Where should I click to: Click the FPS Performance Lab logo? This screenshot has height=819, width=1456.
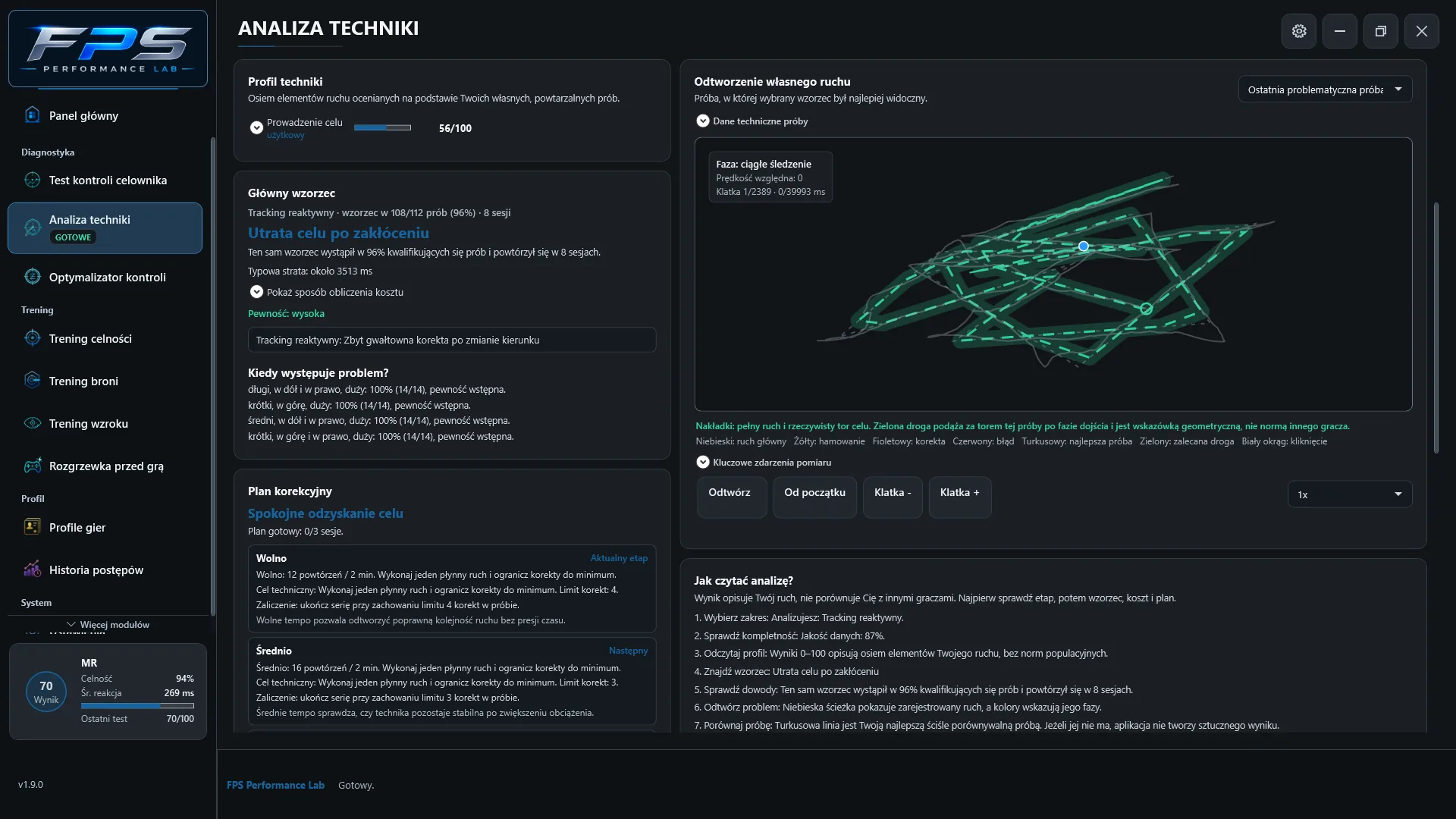tap(108, 49)
